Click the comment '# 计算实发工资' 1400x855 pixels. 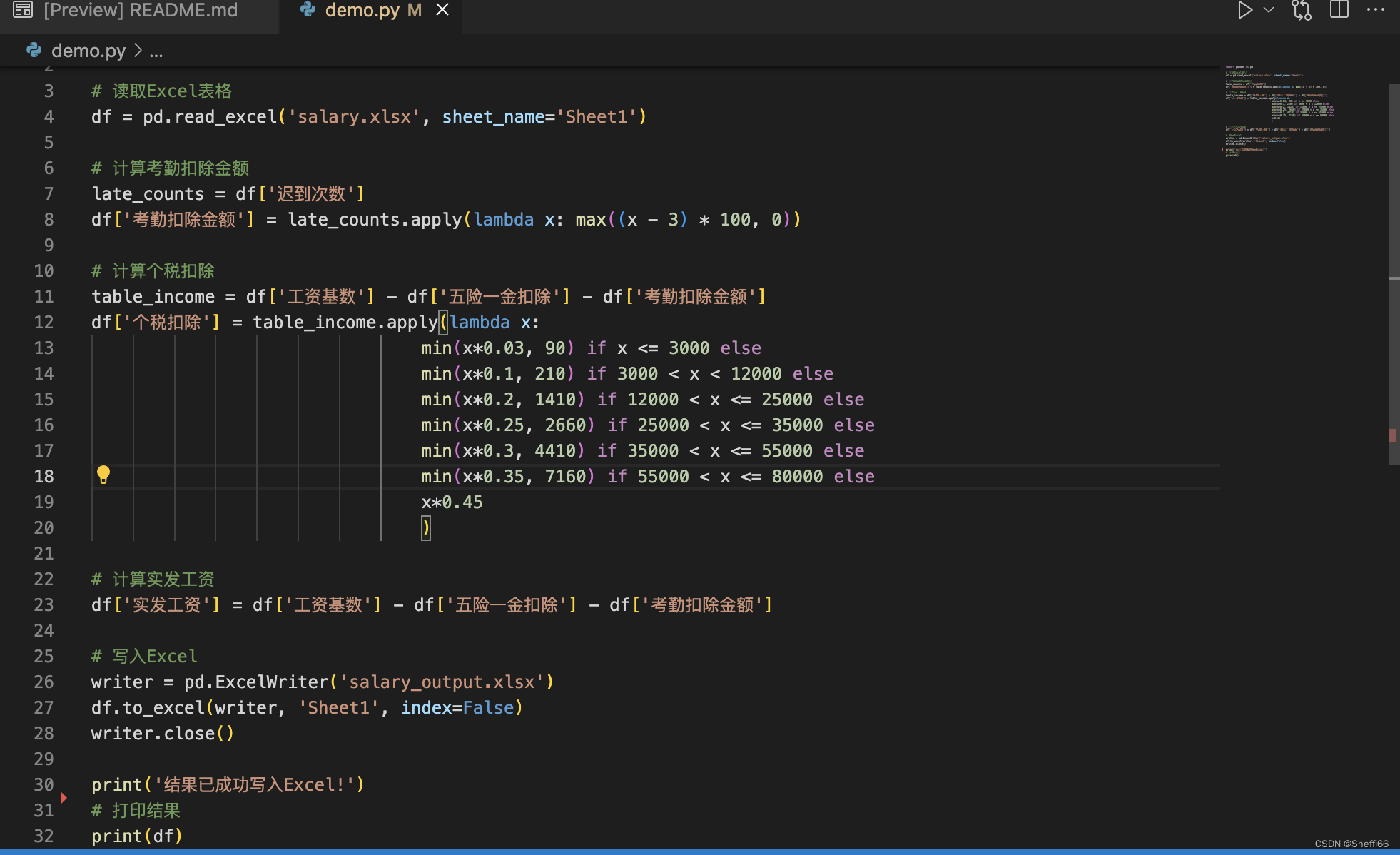(153, 579)
